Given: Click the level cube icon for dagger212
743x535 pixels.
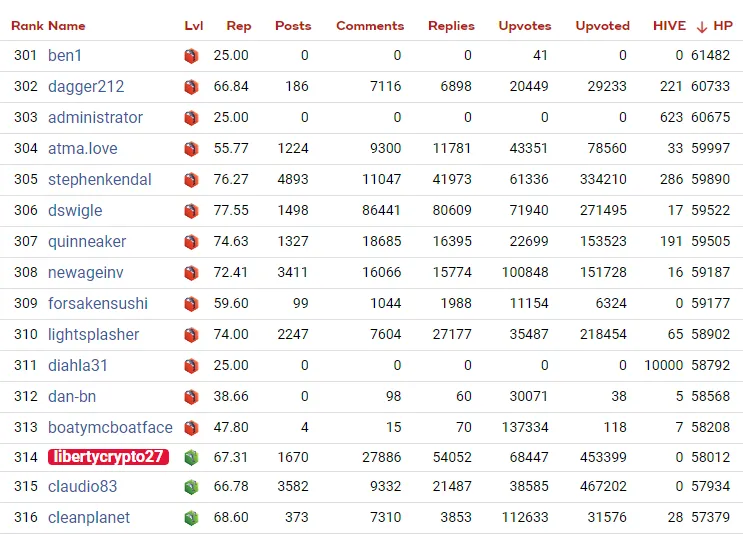Looking at the screenshot, I should pyautogui.click(x=191, y=87).
